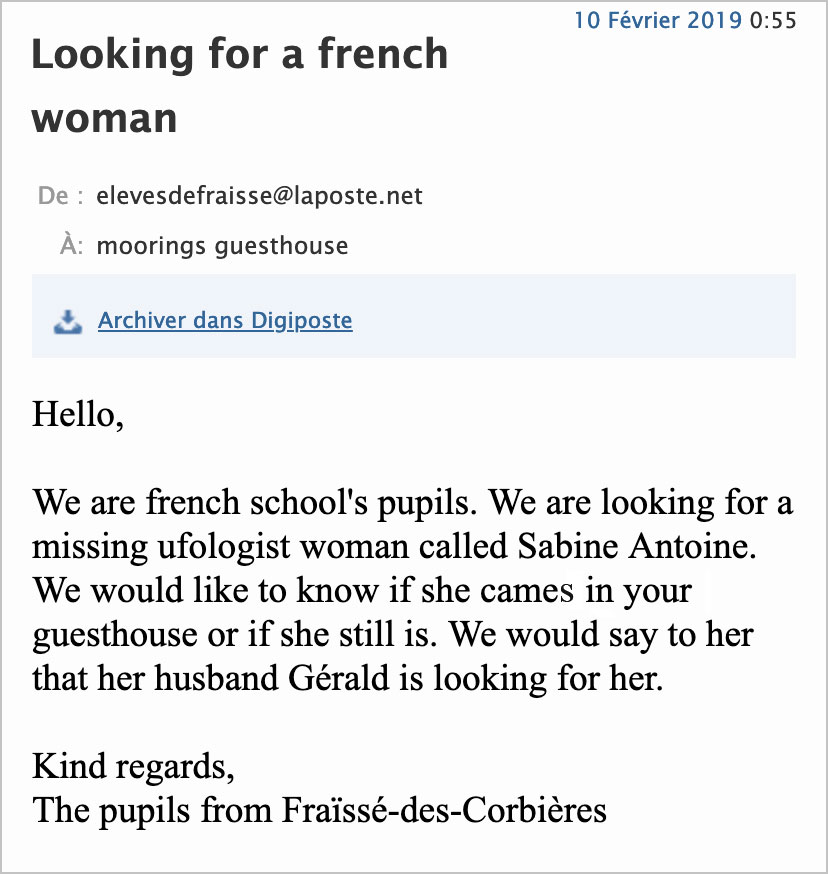This screenshot has width=828, height=874.
Task: Select the subject Looking for a french
Action: tap(240, 54)
